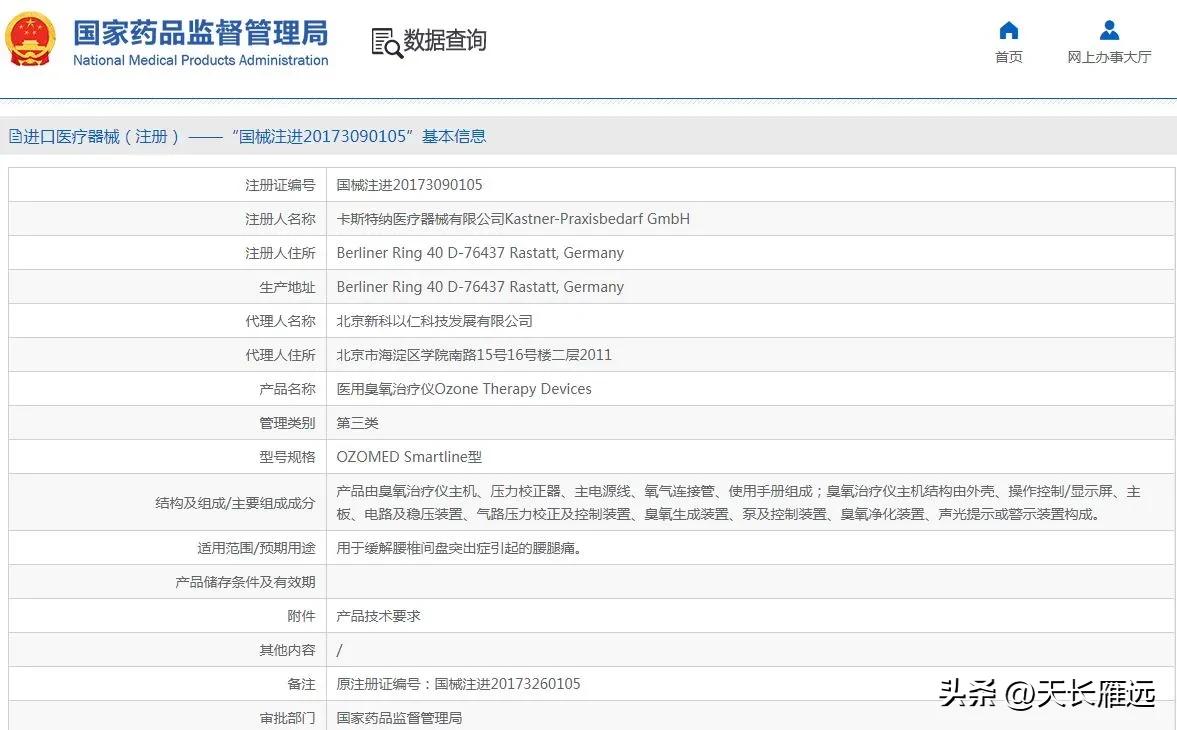Click the 注册证编号 row label
Image resolution: width=1177 pixels, height=730 pixels.
click(280, 184)
